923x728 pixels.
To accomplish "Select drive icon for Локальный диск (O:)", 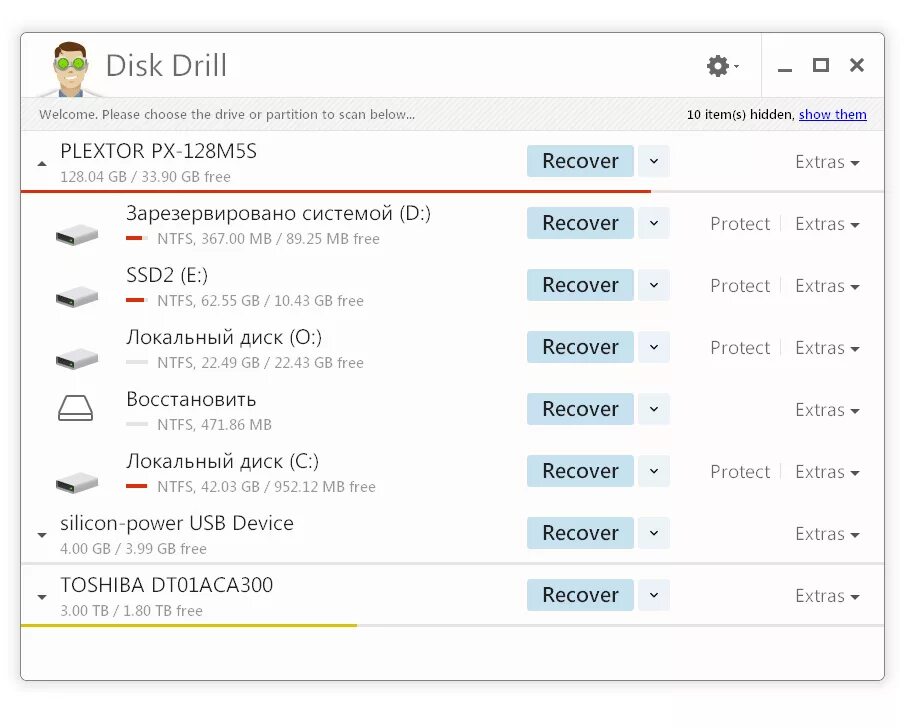I will pyautogui.click(x=77, y=358).
